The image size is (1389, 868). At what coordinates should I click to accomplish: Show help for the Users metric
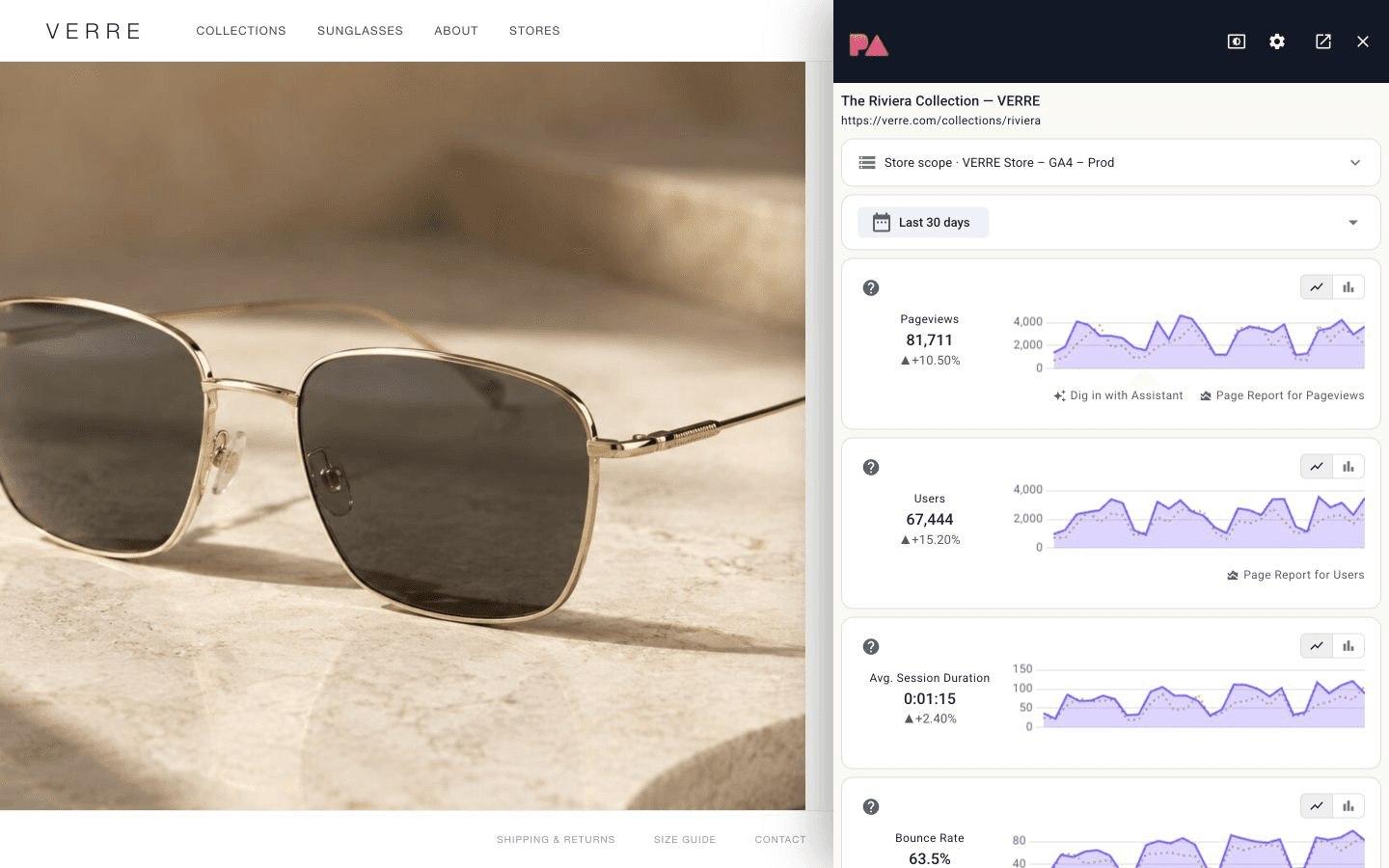[x=871, y=467]
